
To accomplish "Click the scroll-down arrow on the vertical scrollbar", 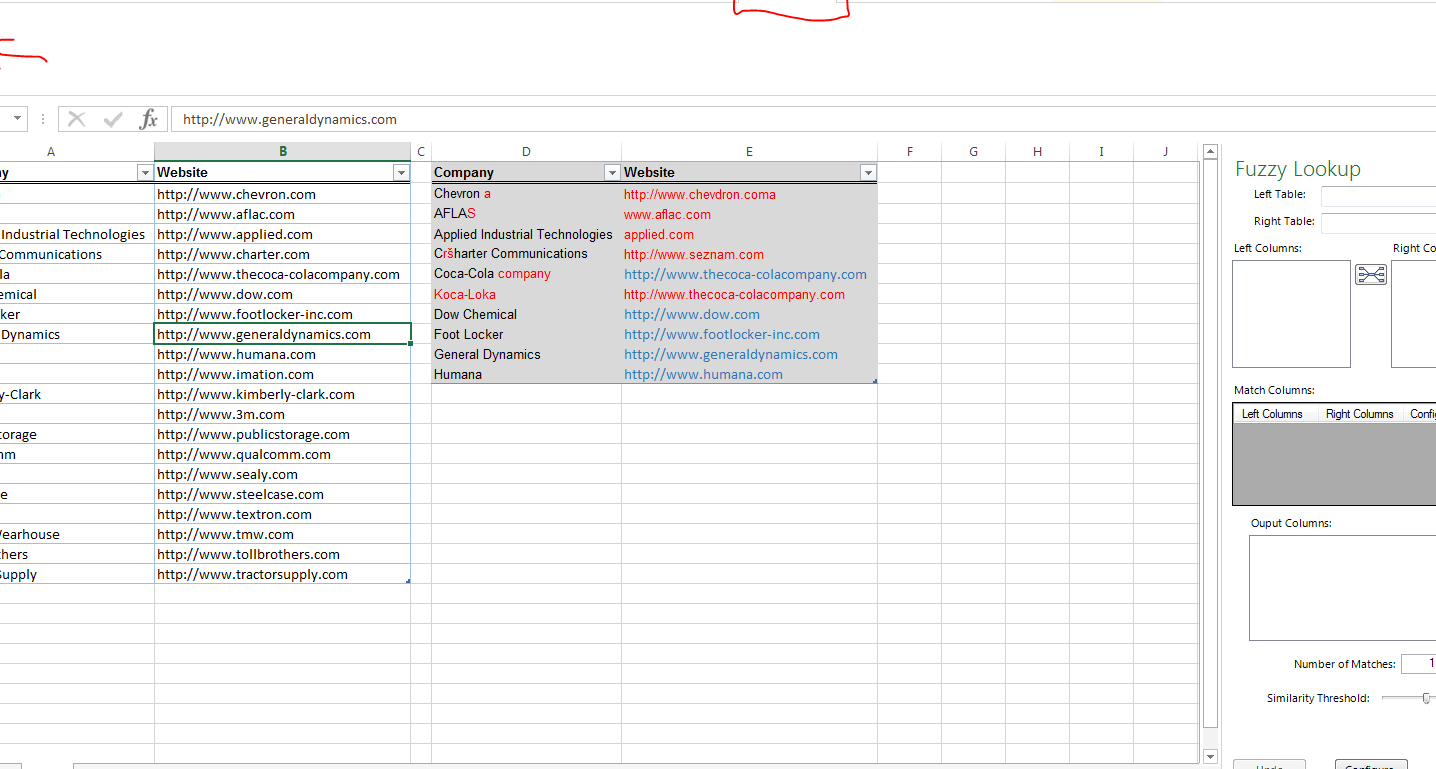I will pyautogui.click(x=1210, y=757).
